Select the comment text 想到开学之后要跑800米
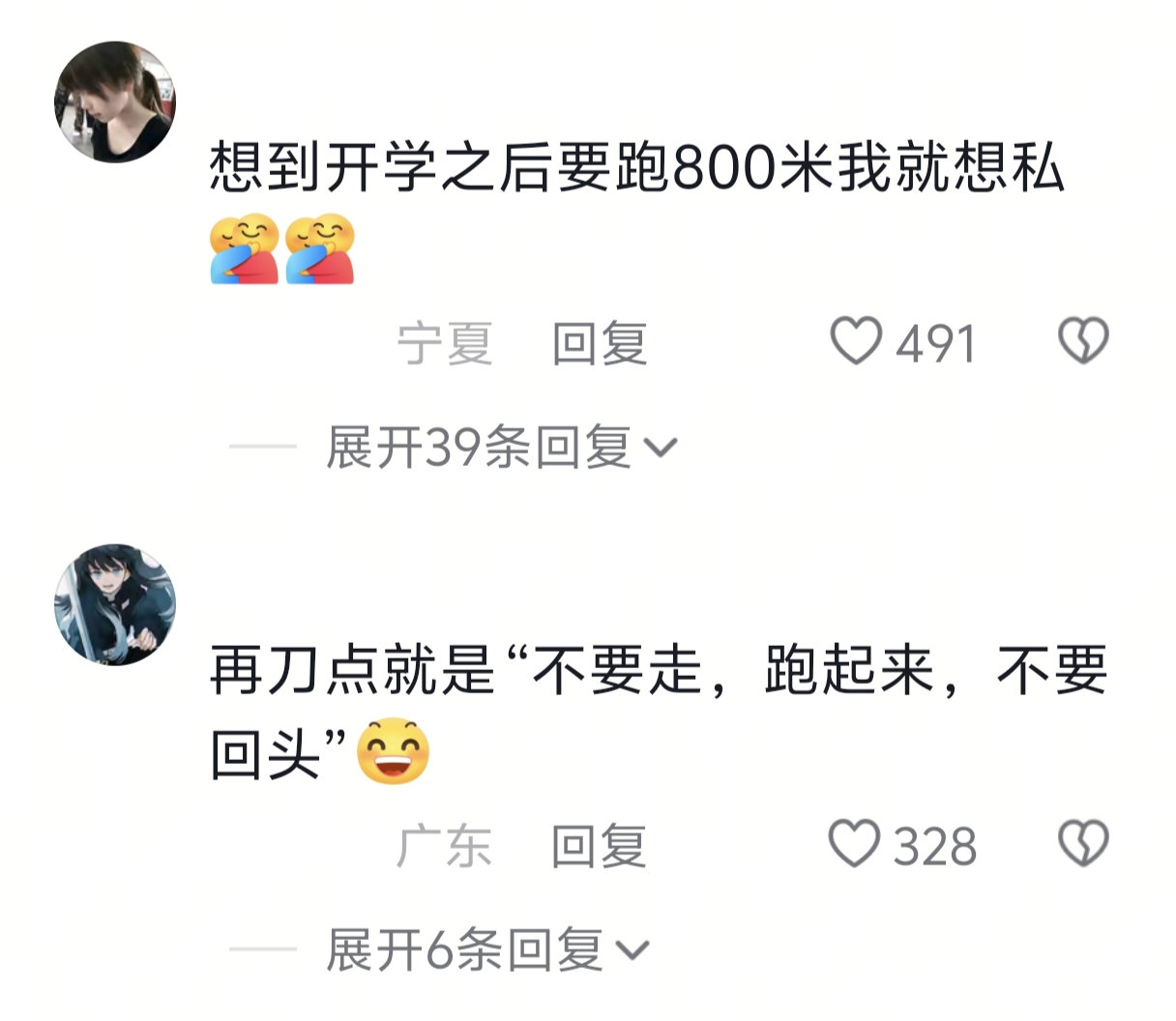The image size is (1176, 1021). (x=521, y=168)
